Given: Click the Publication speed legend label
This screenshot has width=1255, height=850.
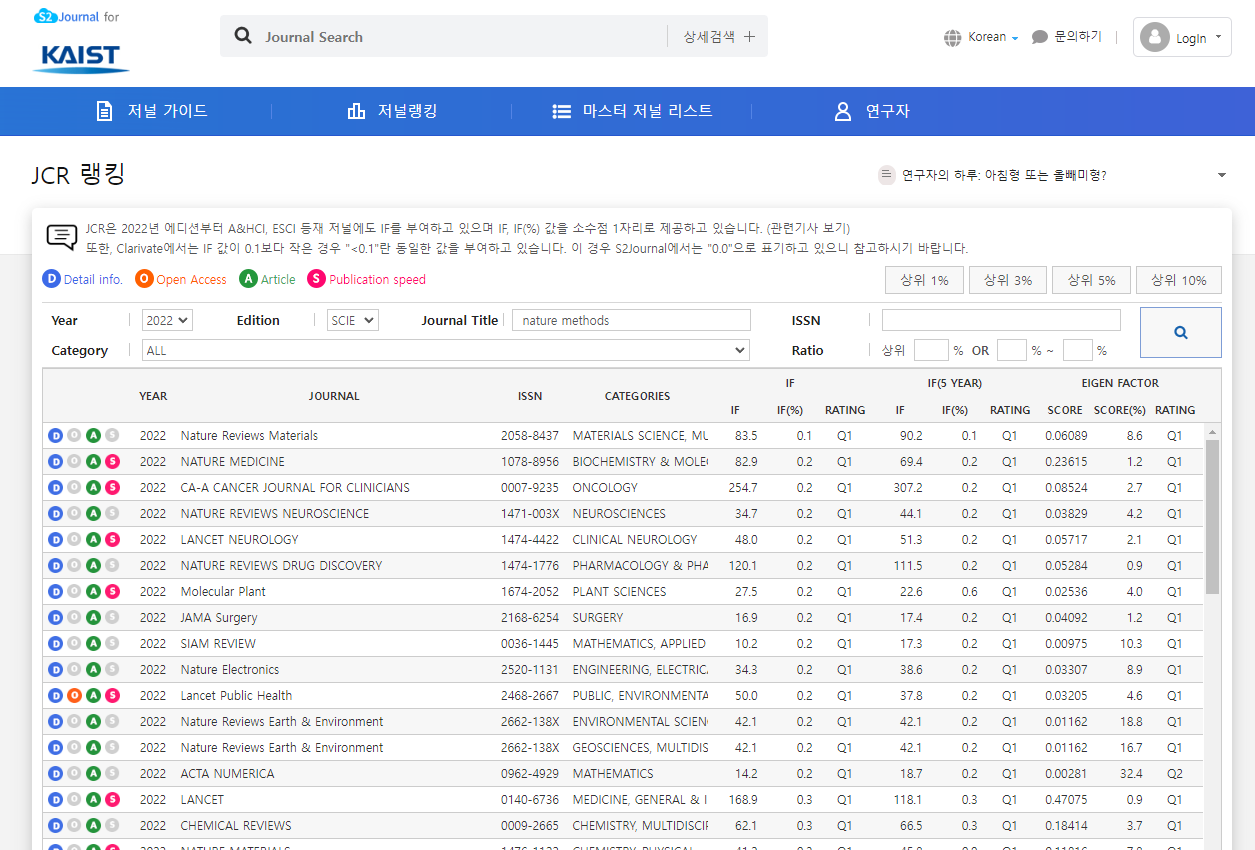Looking at the screenshot, I should (377, 280).
